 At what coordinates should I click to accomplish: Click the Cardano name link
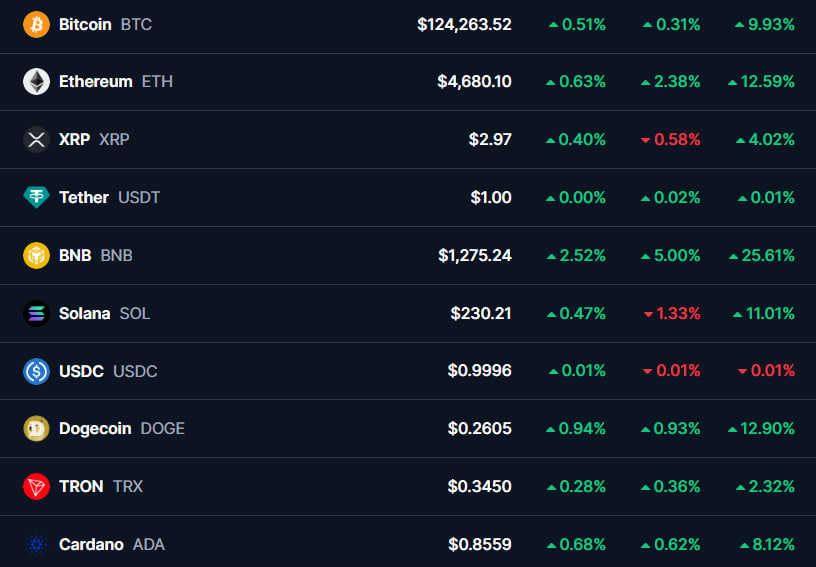tap(91, 544)
